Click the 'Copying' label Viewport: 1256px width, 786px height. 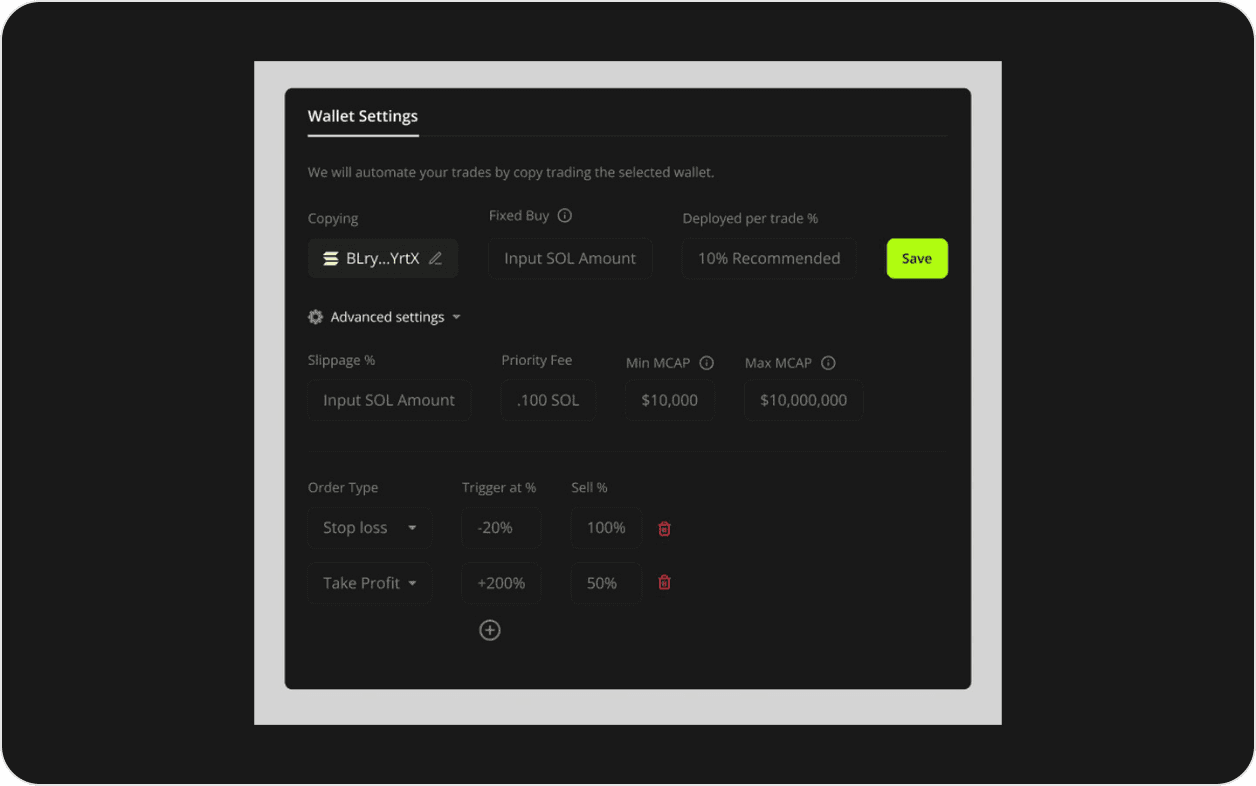[x=333, y=219]
